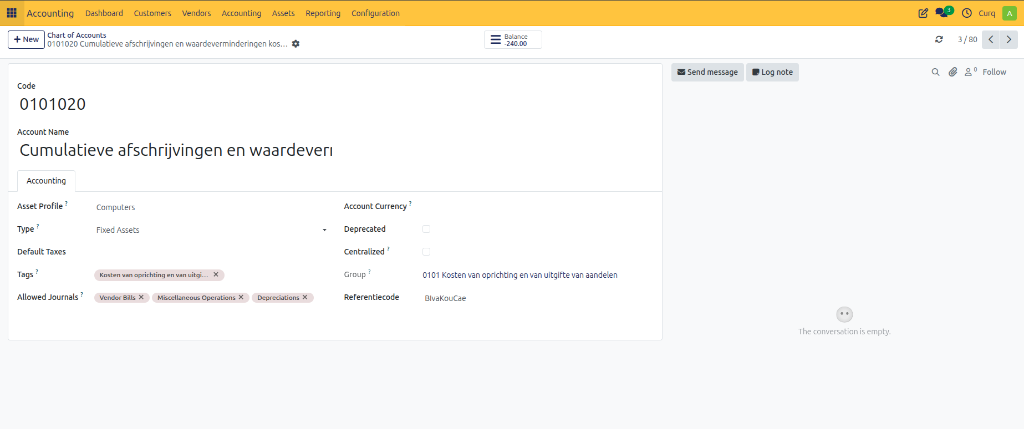Image resolution: width=1024 pixels, height=429 pixels.
Task: Click the Follow button
Action: [x=994, y=72]
